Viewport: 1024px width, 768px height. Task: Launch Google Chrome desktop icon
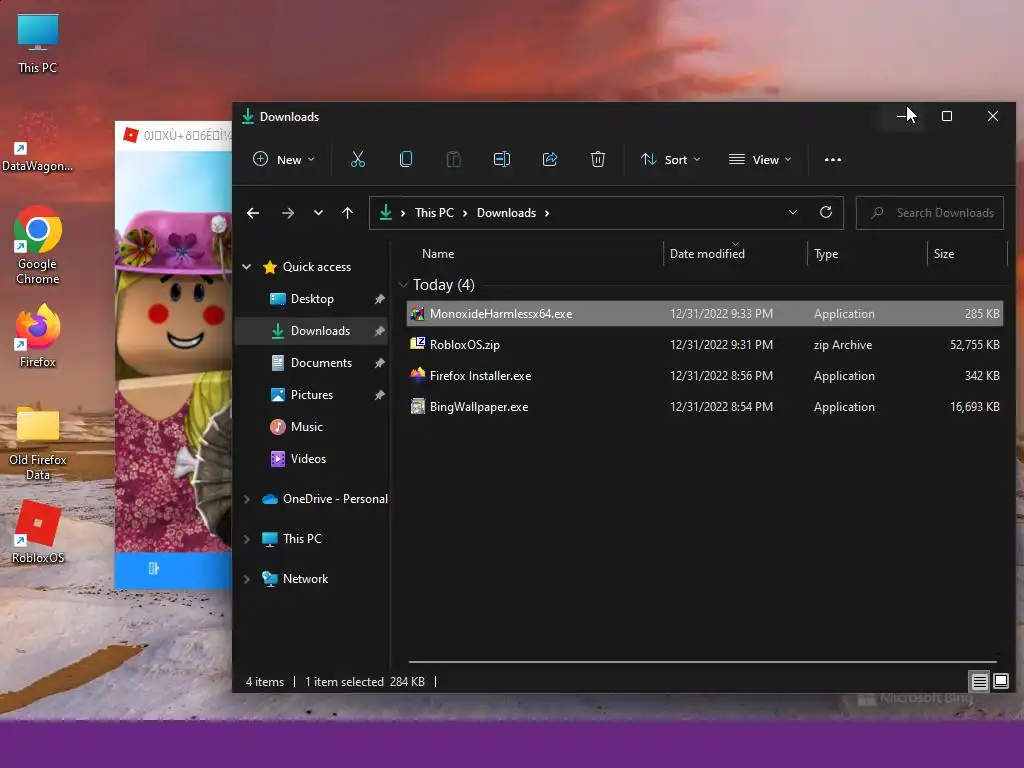38,246
